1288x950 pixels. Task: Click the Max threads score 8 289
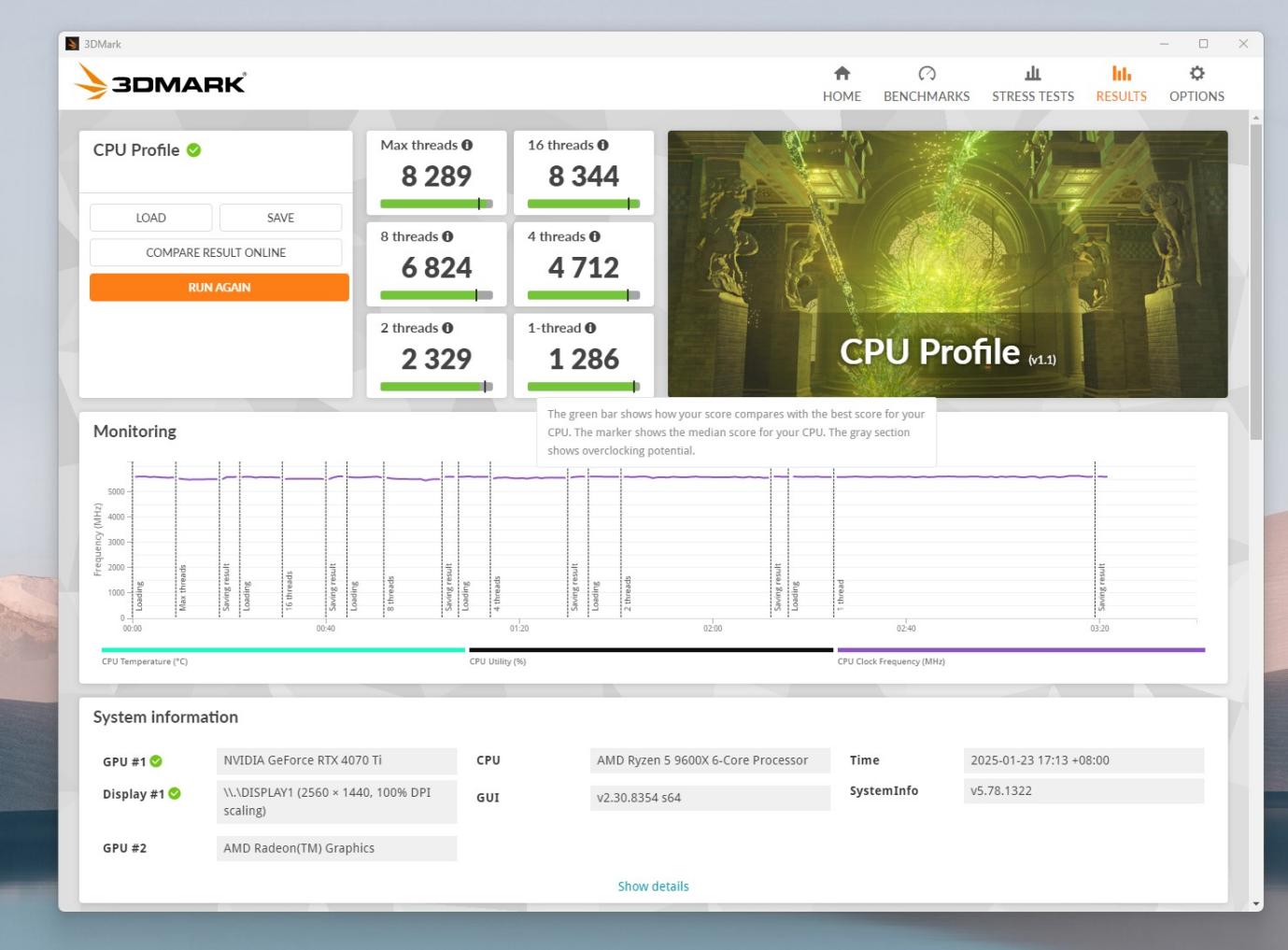[x=436, y=177]
